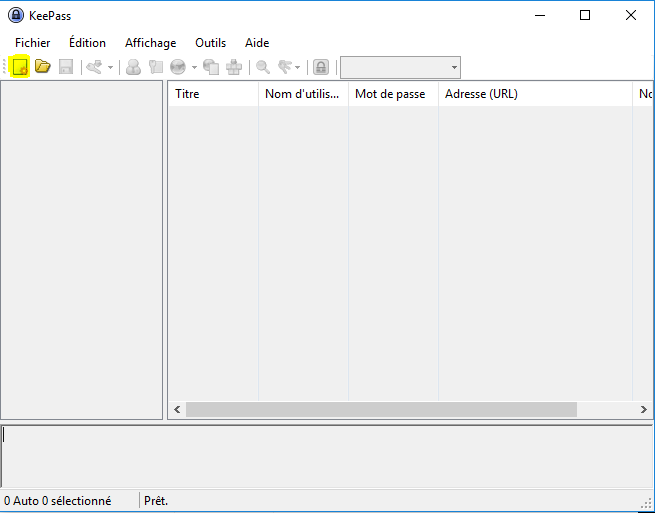Click the magnifier find icon
The width and height of the screenshot is (655, 513).
pos(263,67)
